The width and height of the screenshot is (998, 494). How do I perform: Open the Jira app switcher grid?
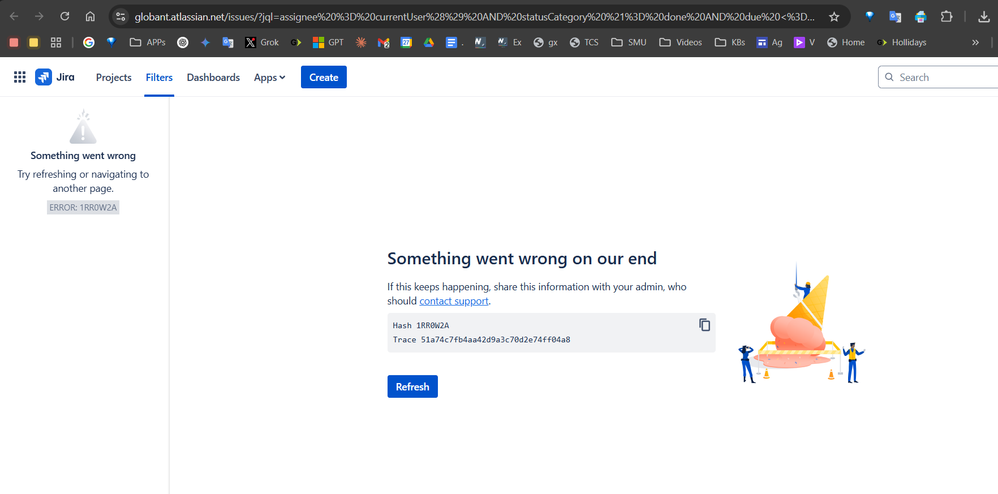(x=20, y=77)
